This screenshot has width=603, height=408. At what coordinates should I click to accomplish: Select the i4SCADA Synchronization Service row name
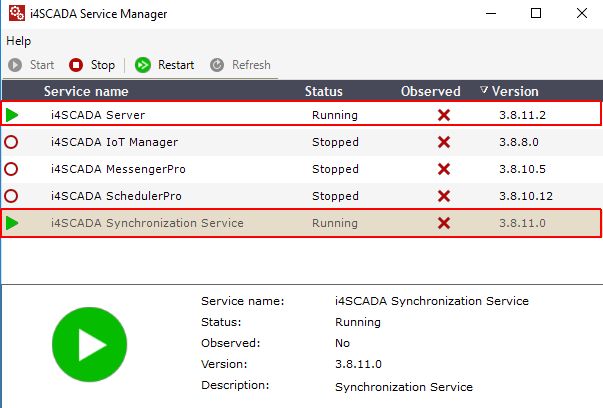147,223
